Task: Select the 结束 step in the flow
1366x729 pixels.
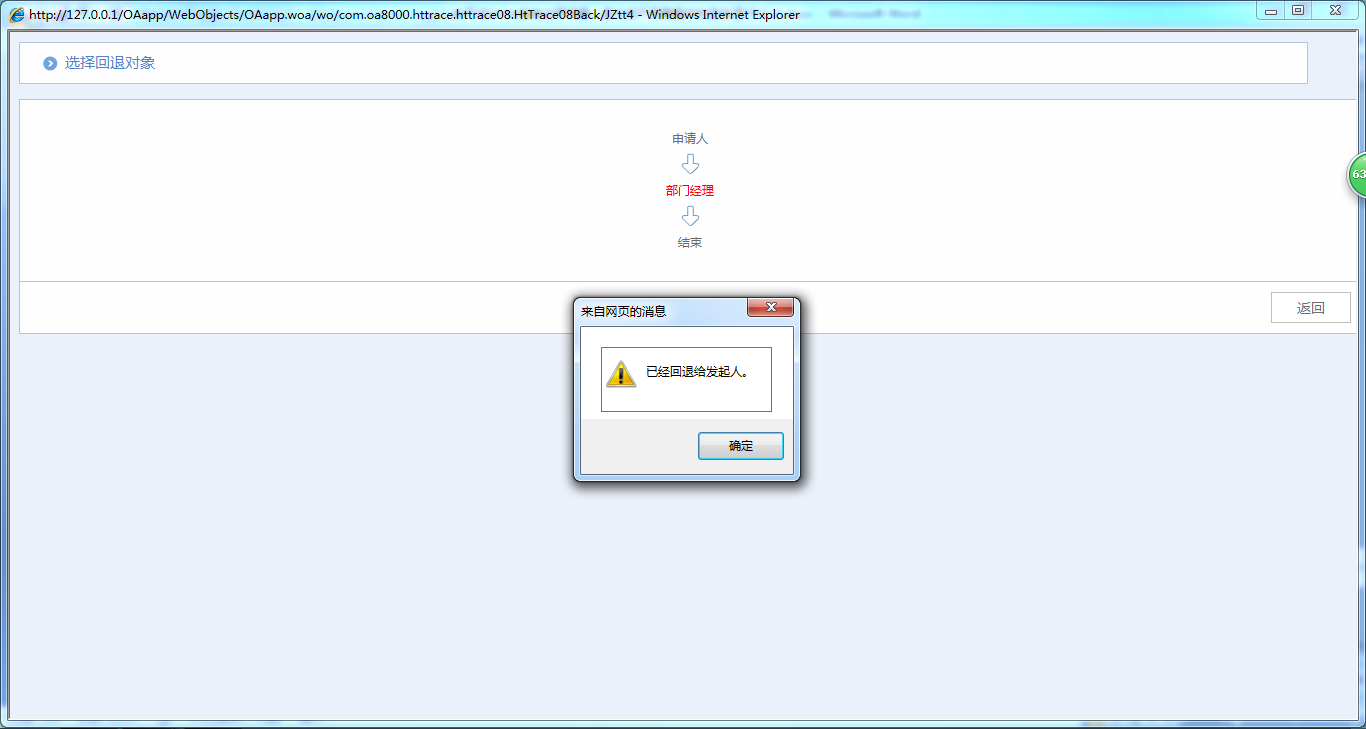Action: pos(690,243)
